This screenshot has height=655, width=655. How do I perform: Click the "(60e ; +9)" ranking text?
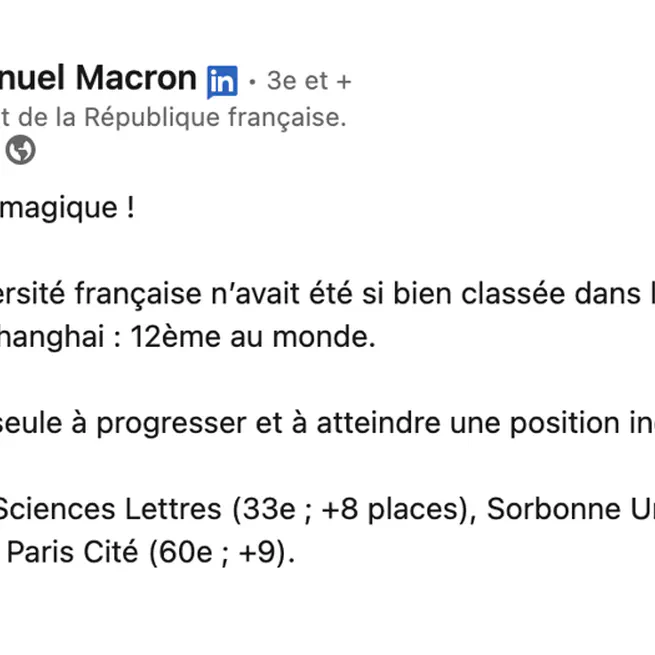point(221,552)
